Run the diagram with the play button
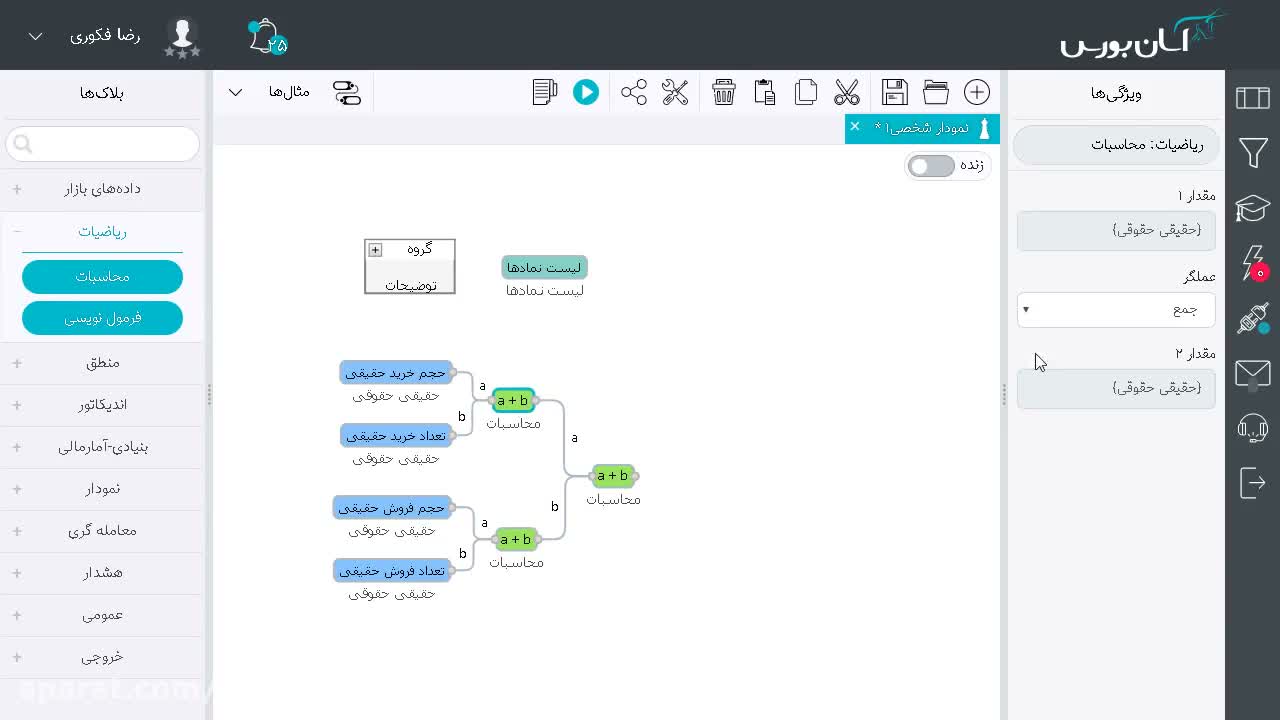The height and width of the screenshot is (720, 1280). 586,92
